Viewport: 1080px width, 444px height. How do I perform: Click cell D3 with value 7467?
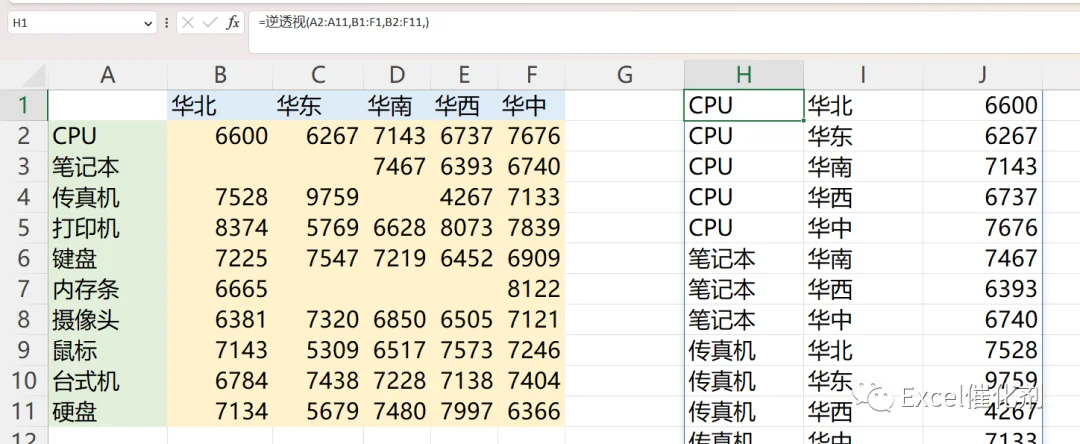(397, 167)
